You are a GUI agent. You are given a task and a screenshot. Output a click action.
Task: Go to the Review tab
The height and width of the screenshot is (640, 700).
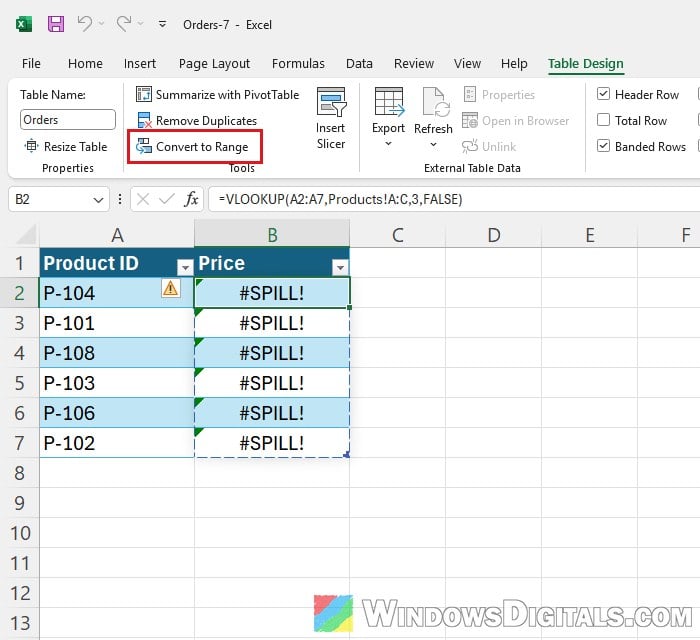tap(414, 64)
